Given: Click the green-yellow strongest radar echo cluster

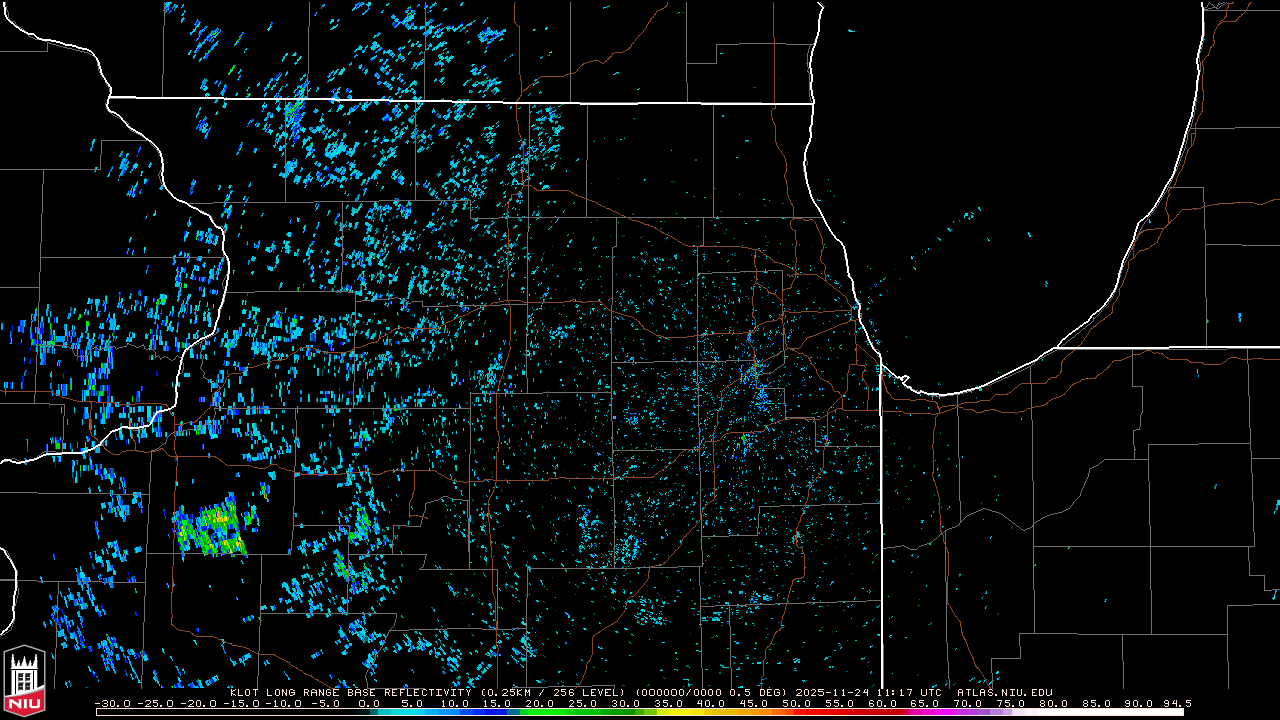Looking at the screenshot, I should 210,529.
